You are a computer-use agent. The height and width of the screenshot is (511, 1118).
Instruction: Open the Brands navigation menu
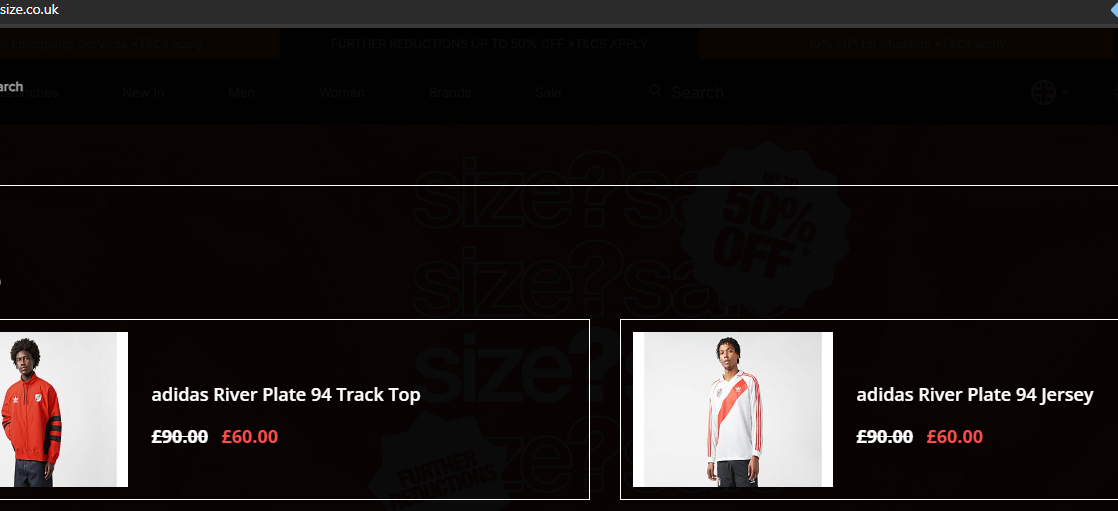450,93
